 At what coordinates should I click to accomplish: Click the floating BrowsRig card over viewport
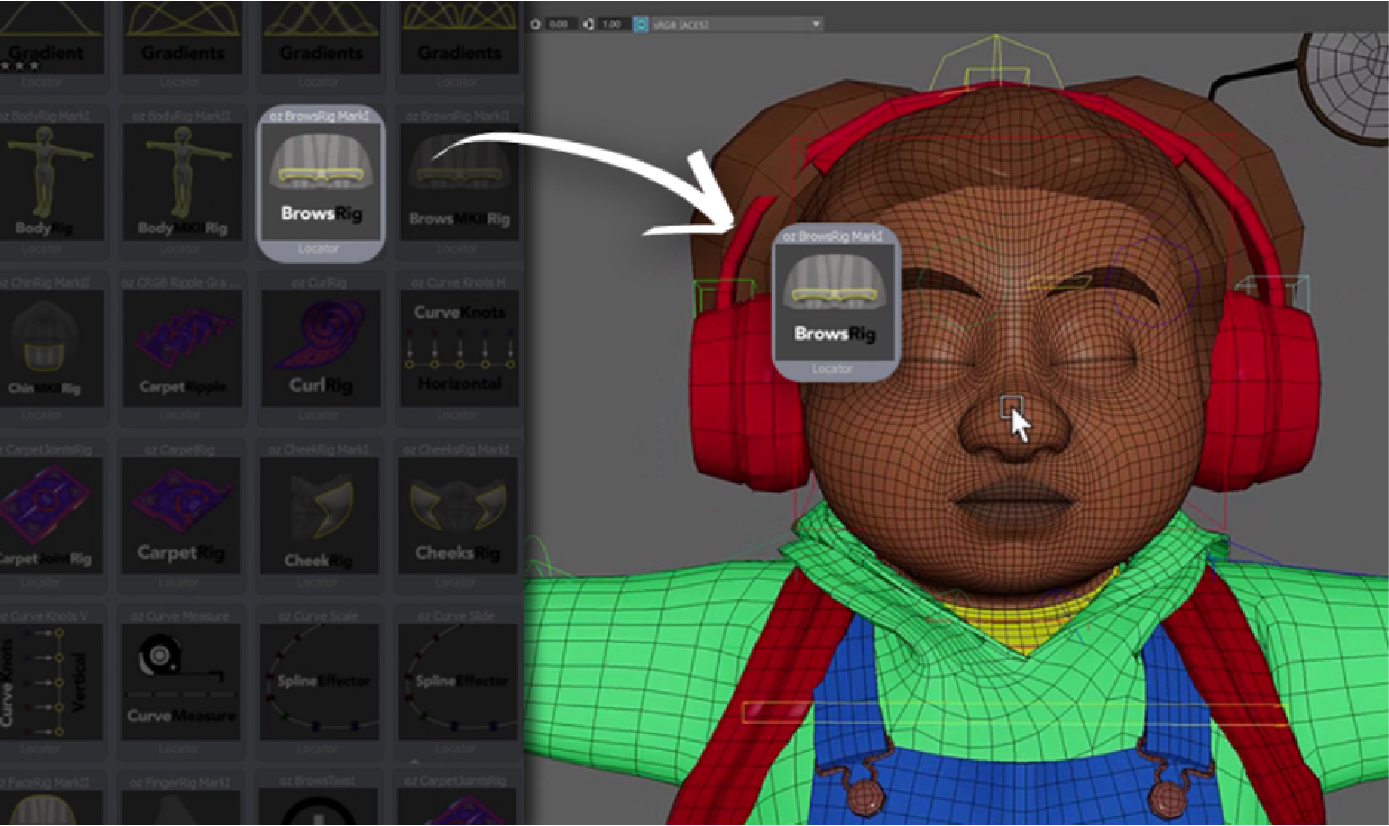[x=837, y=301]
